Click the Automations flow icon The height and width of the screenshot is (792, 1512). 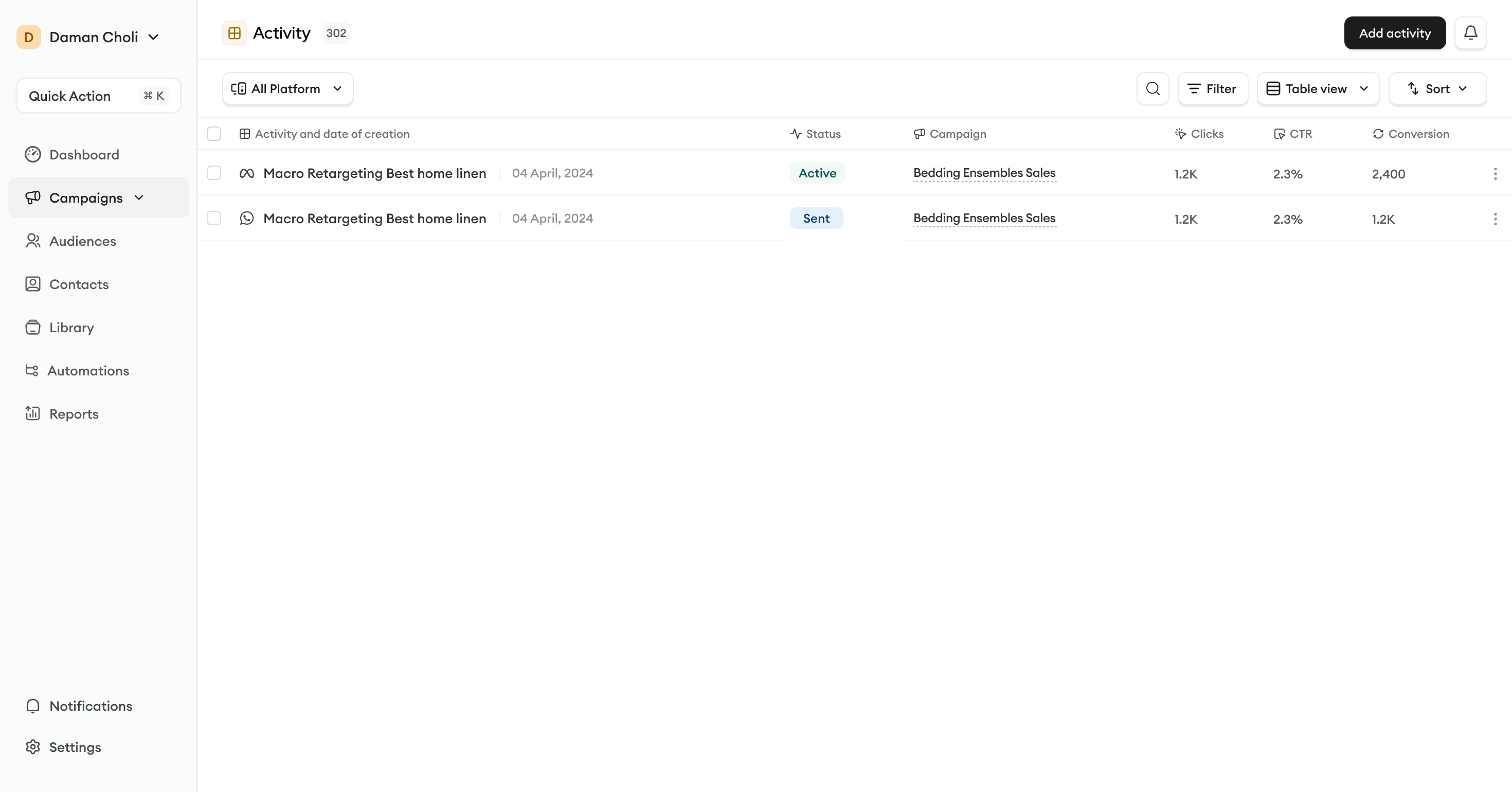pyautogui.click(x=32, y=370)
